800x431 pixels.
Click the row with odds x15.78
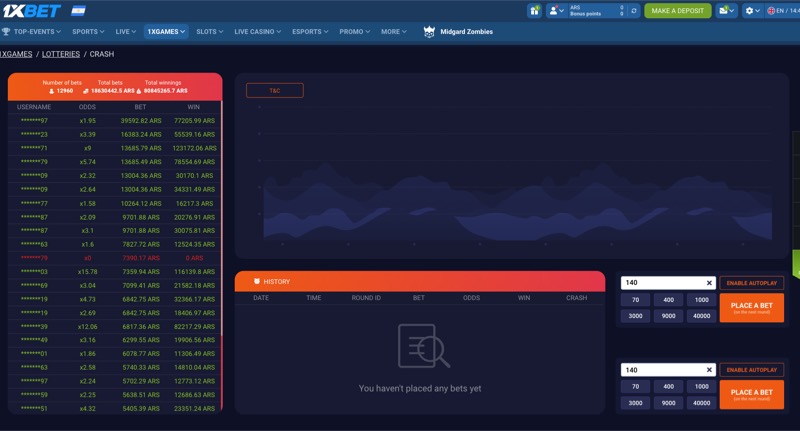pos(115,272)
